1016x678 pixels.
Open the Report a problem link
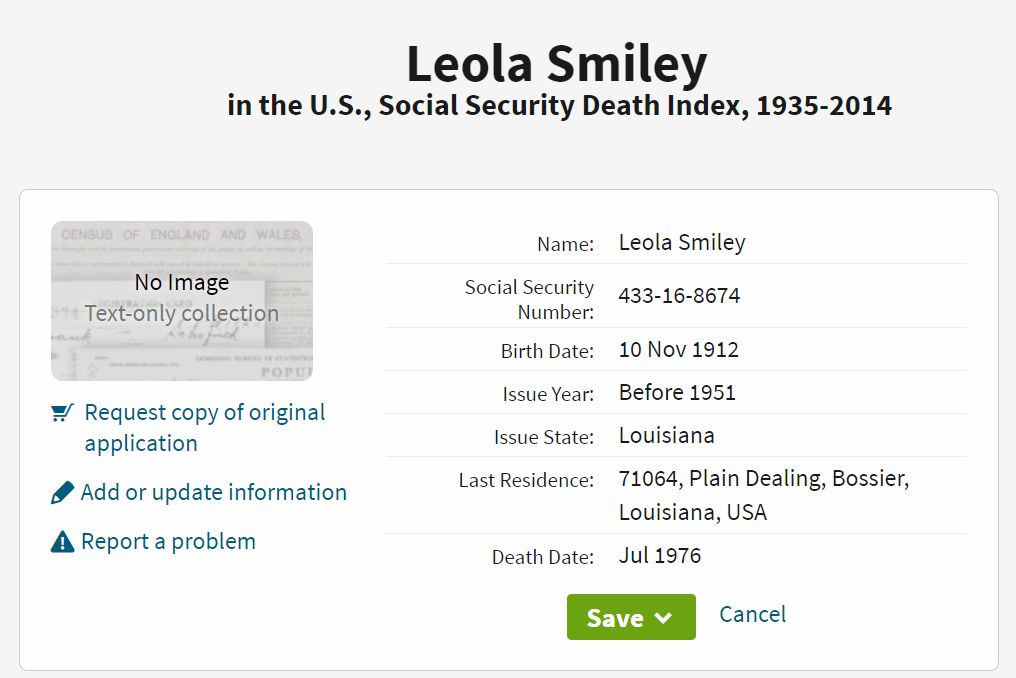point(168,542)
